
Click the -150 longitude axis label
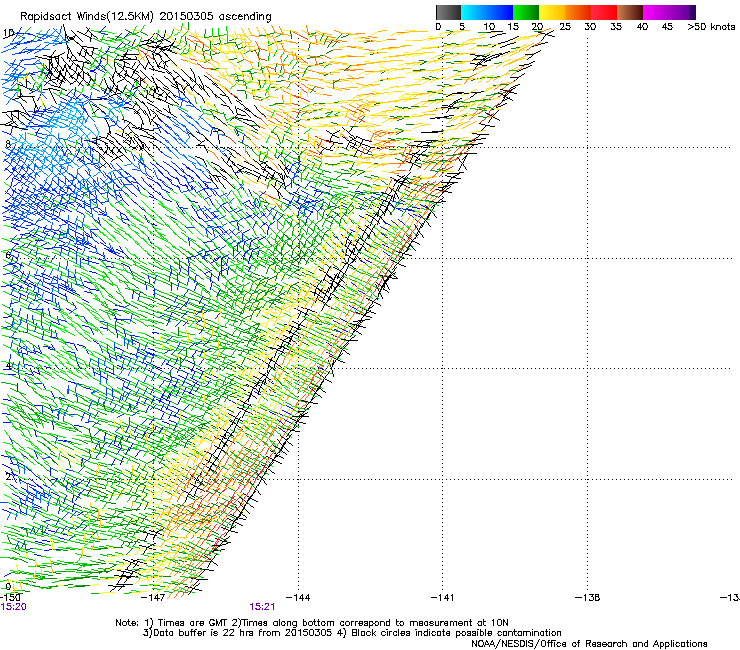[x=10, y=598]
